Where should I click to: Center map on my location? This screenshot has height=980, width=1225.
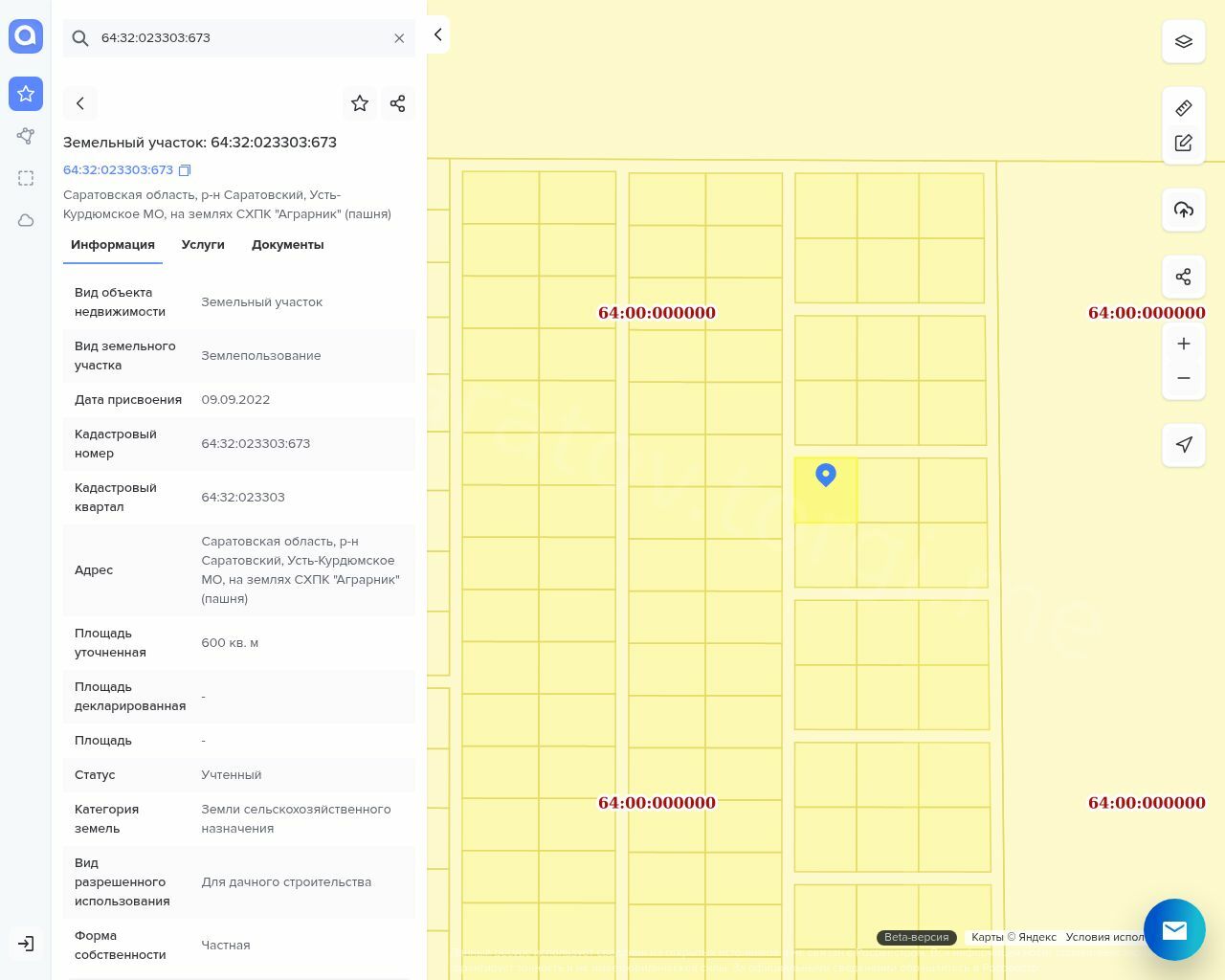coord(1183,445)
